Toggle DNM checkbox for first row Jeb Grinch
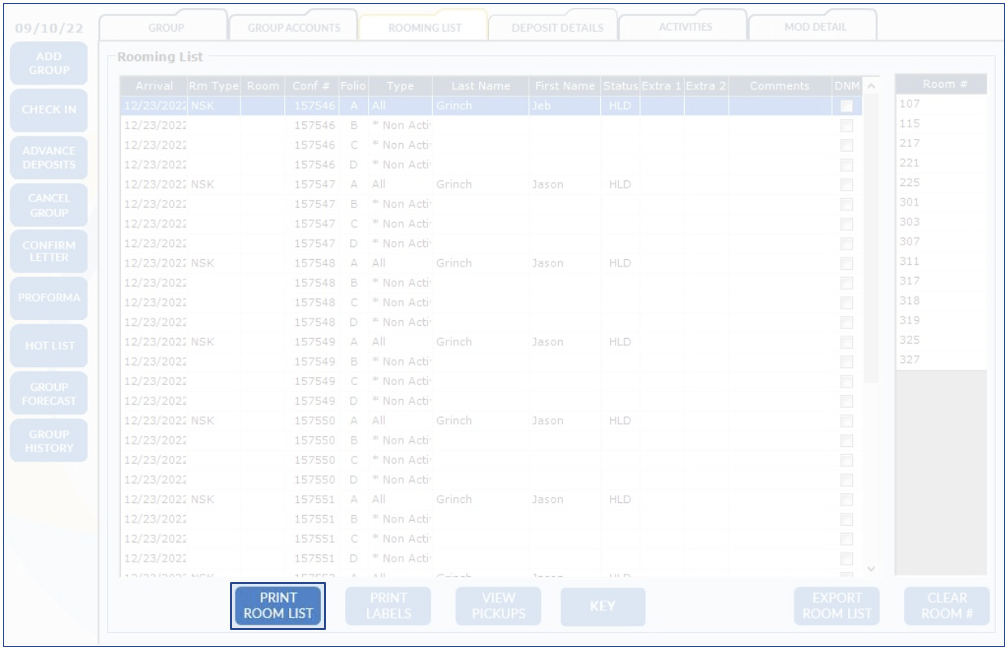1008x649 pixels. [847, 106]
